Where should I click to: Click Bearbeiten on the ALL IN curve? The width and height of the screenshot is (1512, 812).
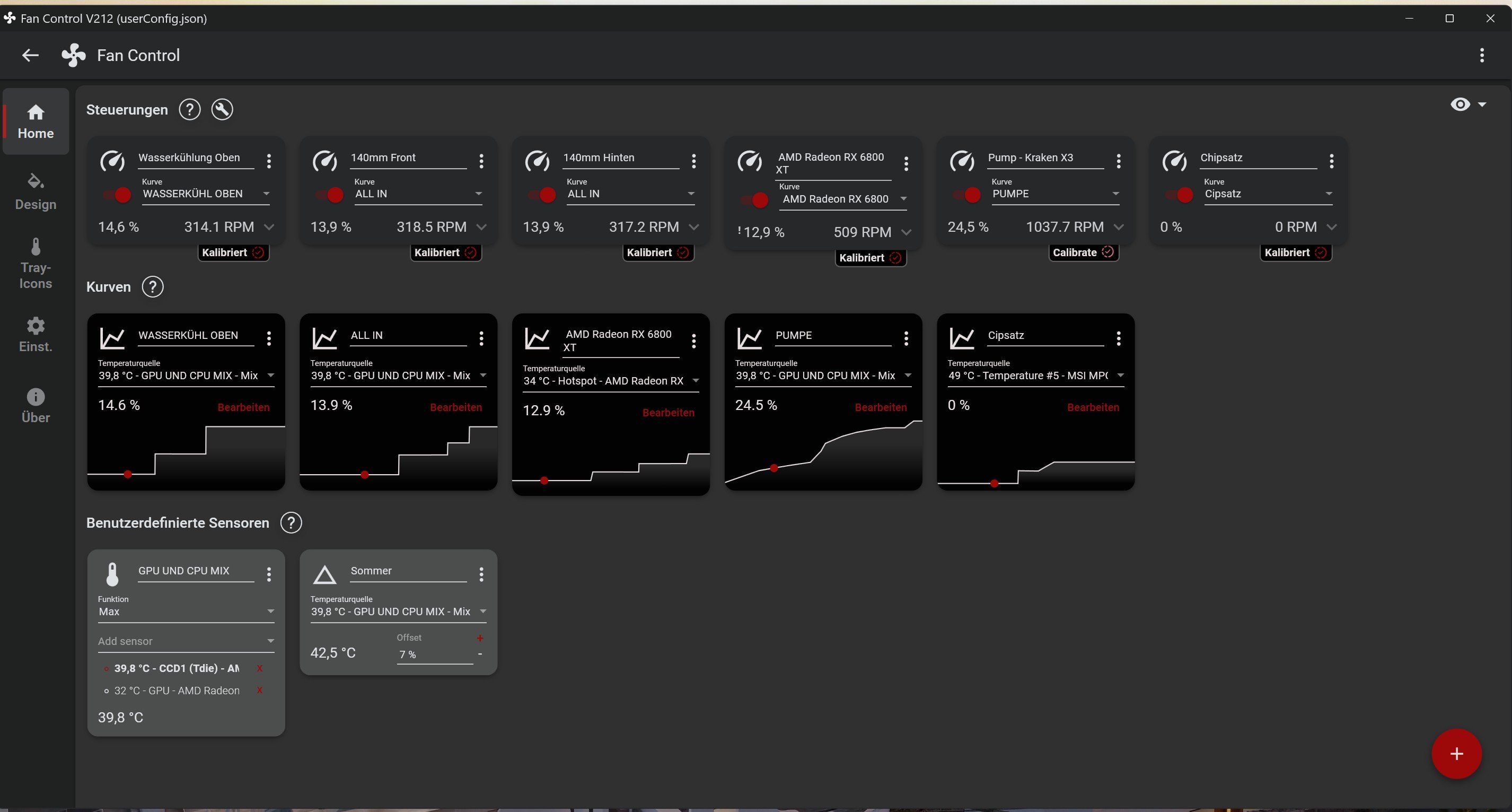[455, 407]
